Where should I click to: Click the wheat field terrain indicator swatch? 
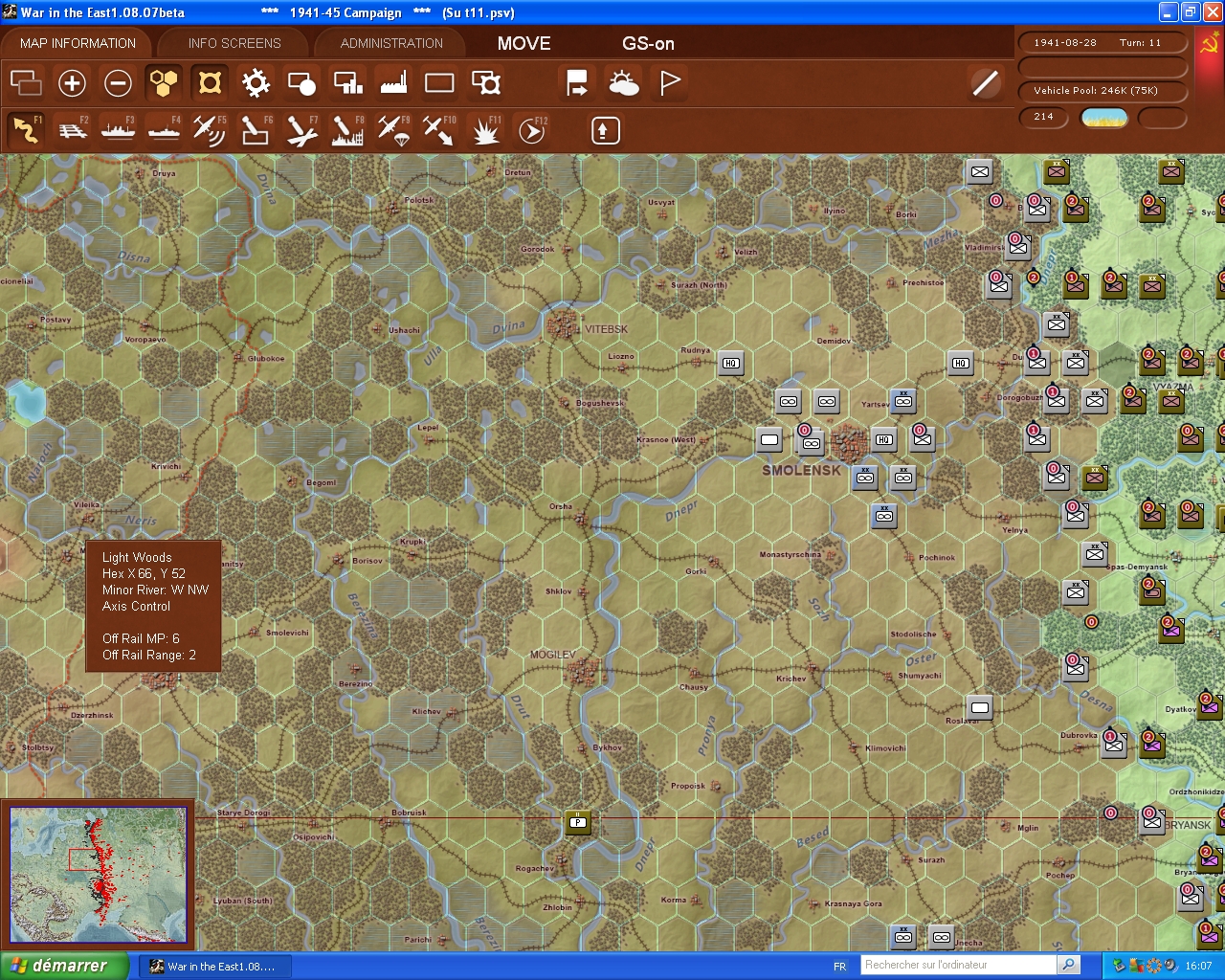pyautogui.click(x=1104, y=118)
